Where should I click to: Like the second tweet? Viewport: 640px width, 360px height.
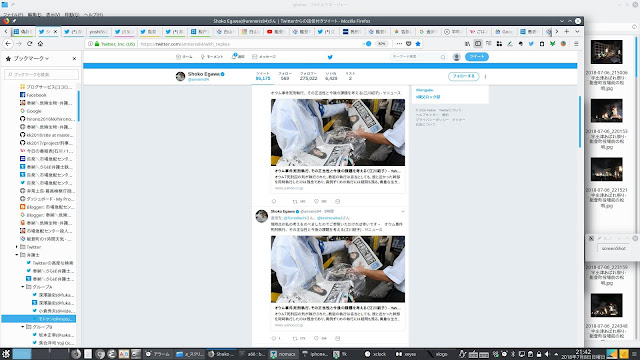click(316, 338)
